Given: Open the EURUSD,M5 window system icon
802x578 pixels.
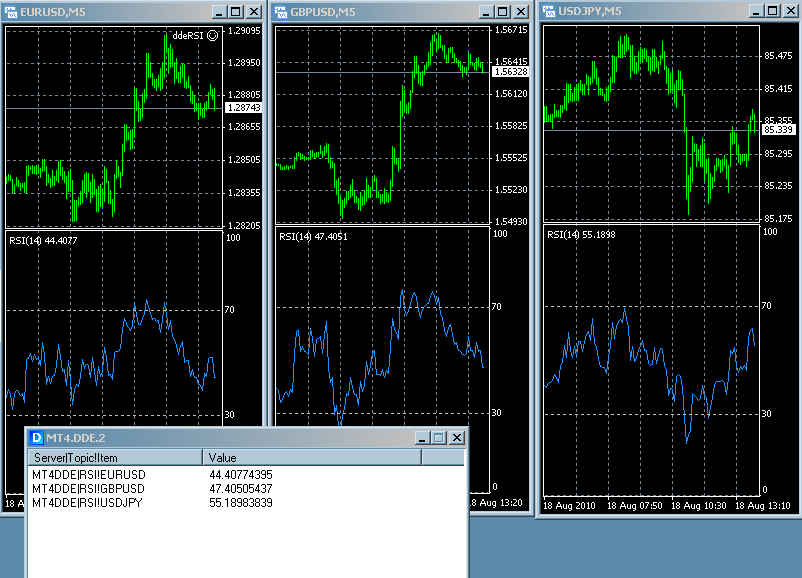Looking at the screenshot, I should pos(11,11).
